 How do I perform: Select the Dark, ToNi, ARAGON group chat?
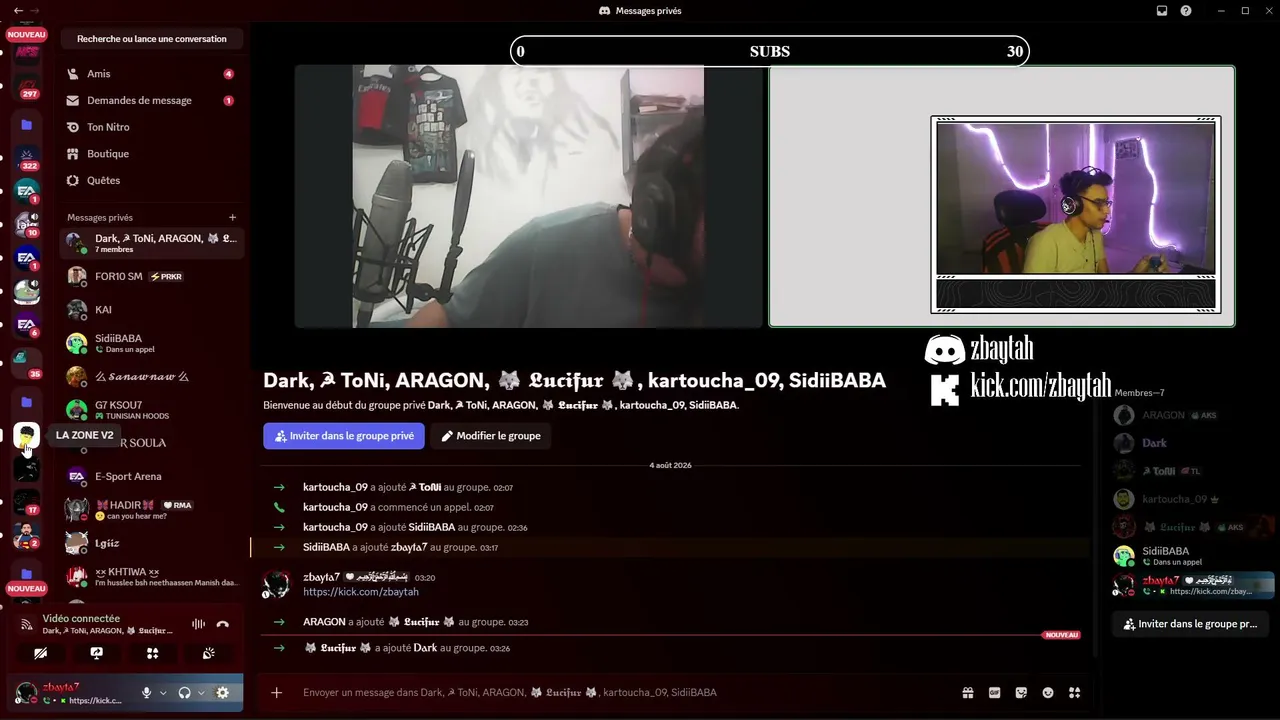point(151,243)
